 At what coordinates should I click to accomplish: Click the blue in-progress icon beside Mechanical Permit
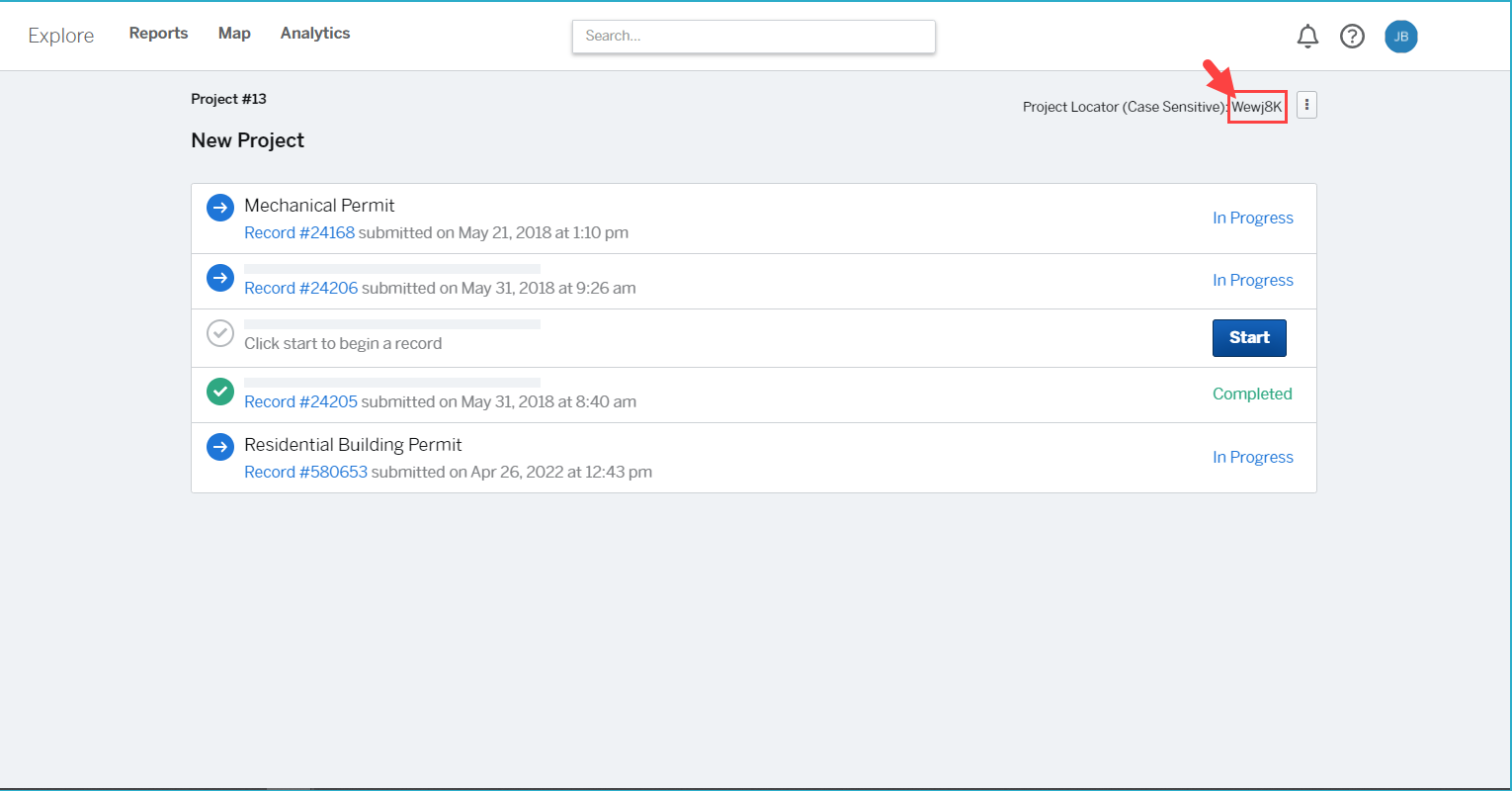(x=219, y=207)
